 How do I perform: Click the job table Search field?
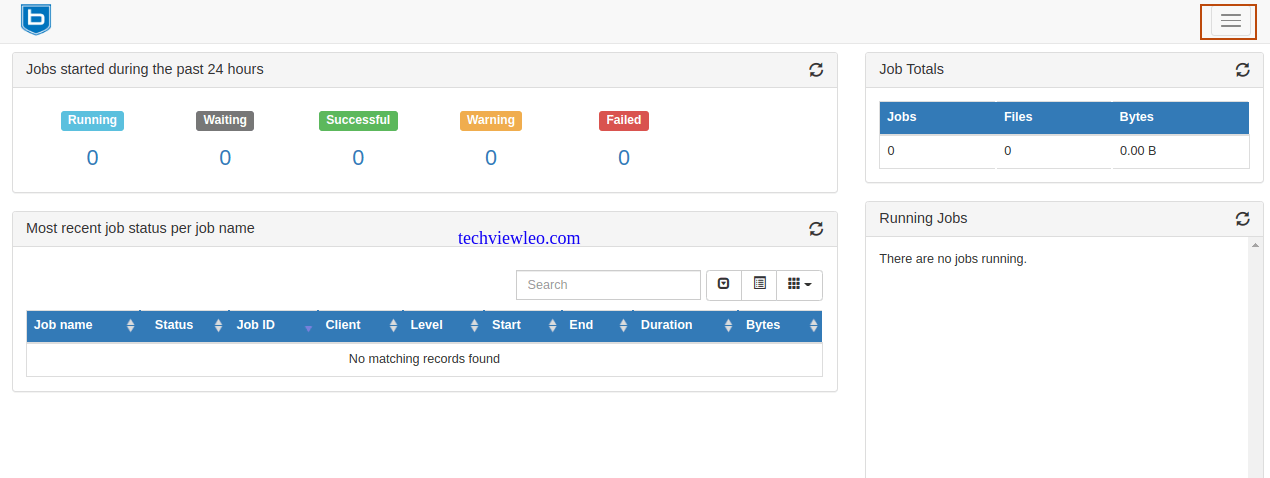[608, 285]
